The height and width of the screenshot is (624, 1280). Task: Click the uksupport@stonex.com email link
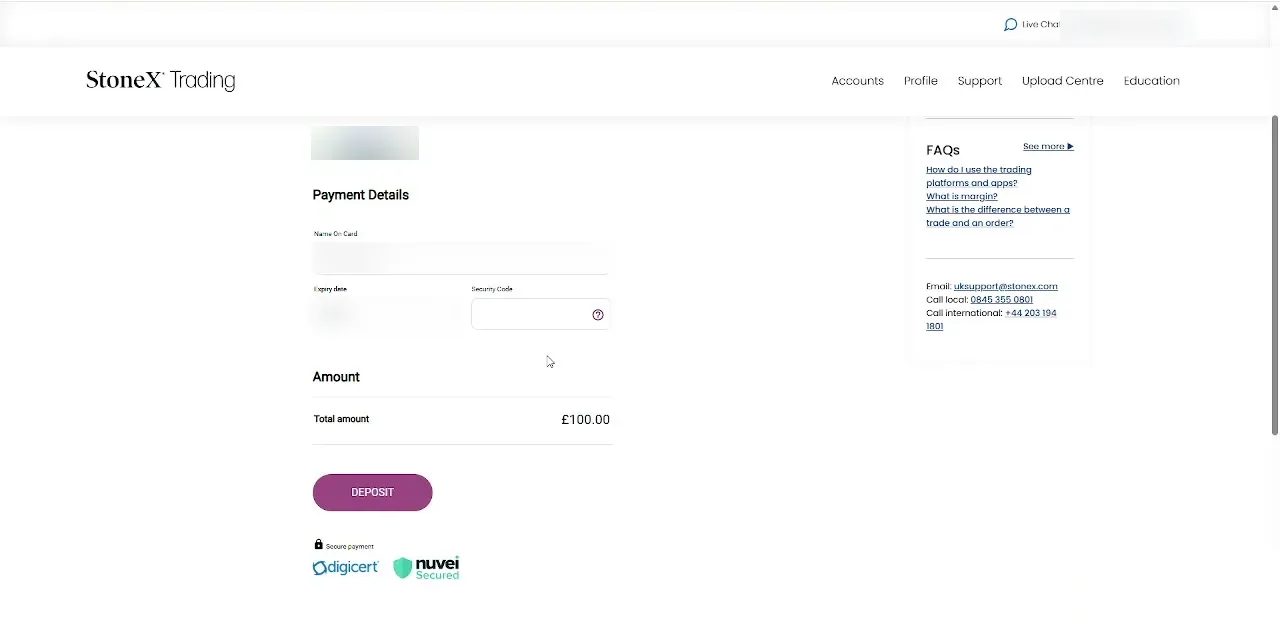(1005, 286)
